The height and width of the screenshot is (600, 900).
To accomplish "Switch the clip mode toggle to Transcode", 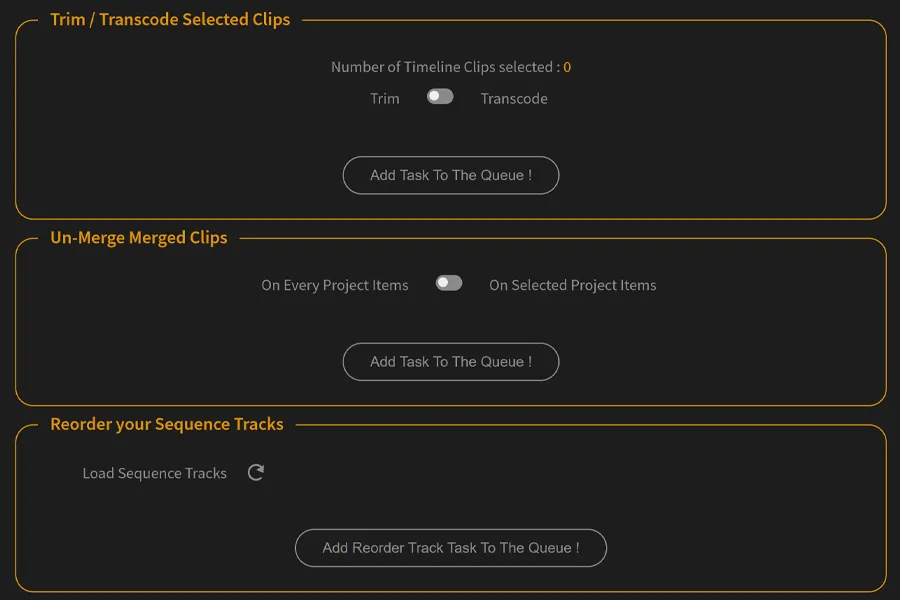I will (x=440, y=97).
